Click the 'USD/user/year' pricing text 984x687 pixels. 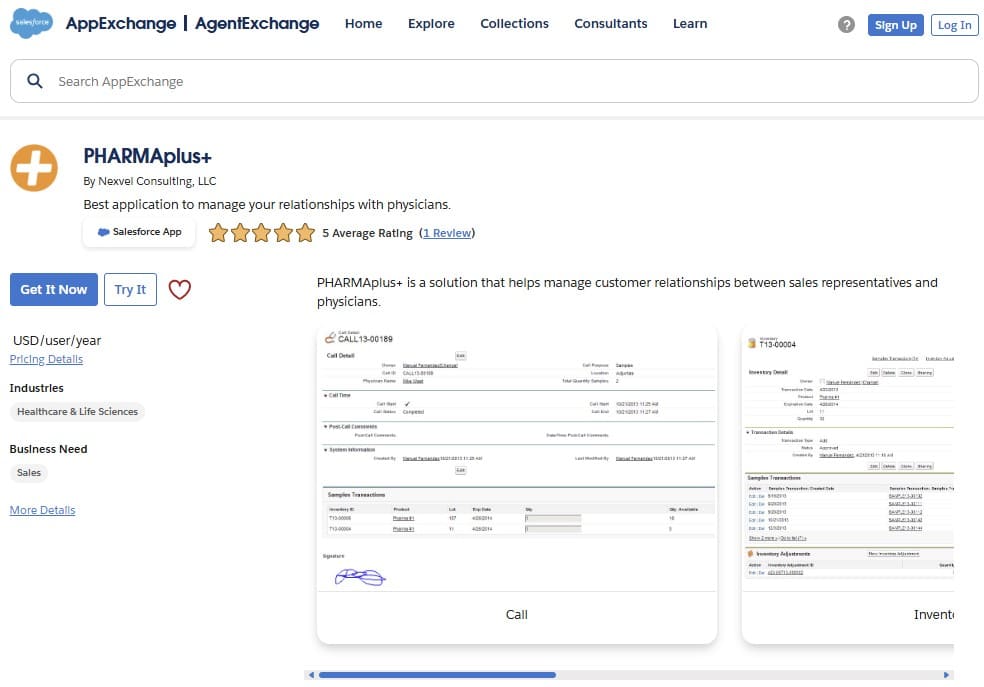click(x=57, y=340)
